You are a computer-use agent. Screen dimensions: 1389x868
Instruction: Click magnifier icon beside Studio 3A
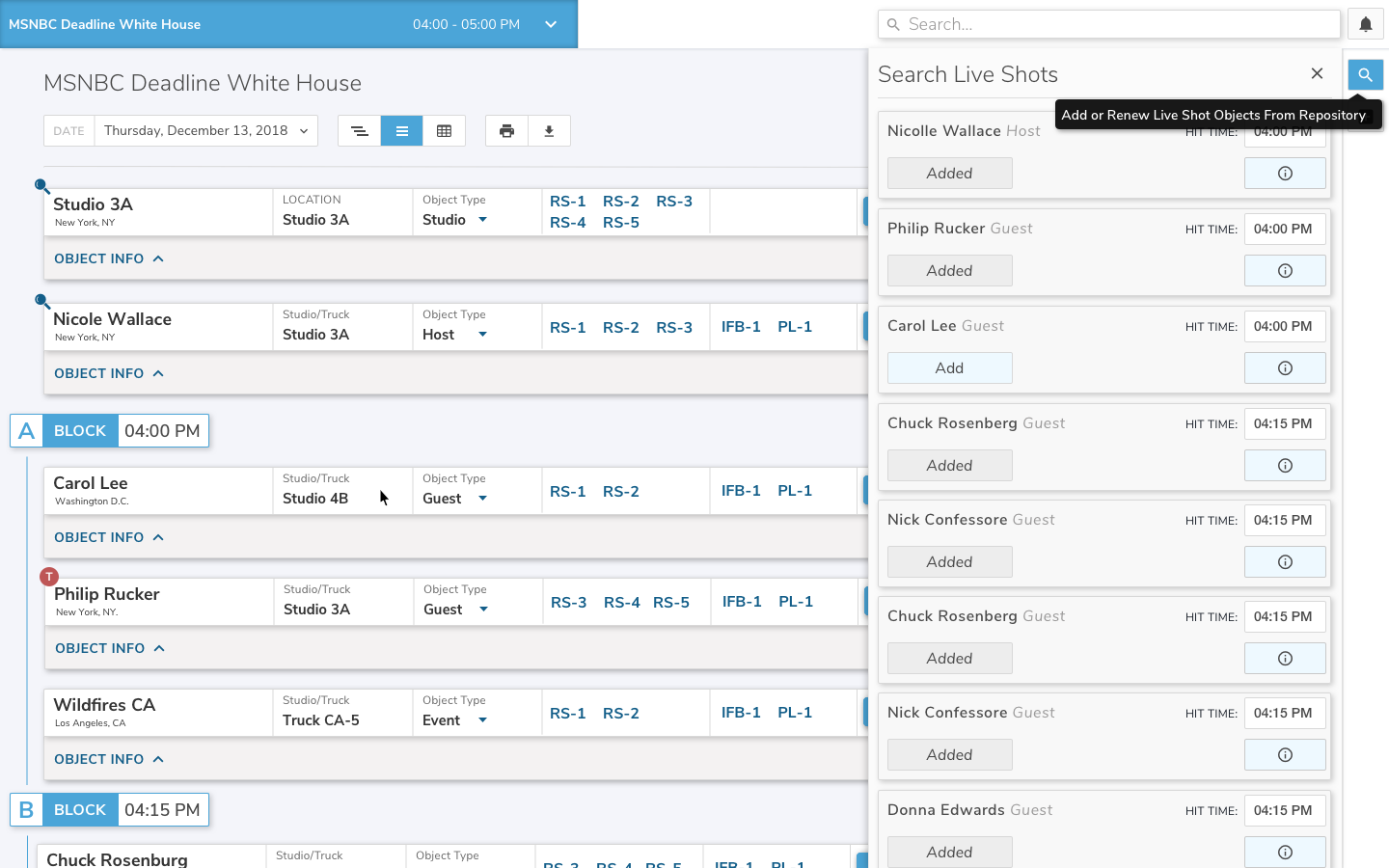[x=42, y=186]
